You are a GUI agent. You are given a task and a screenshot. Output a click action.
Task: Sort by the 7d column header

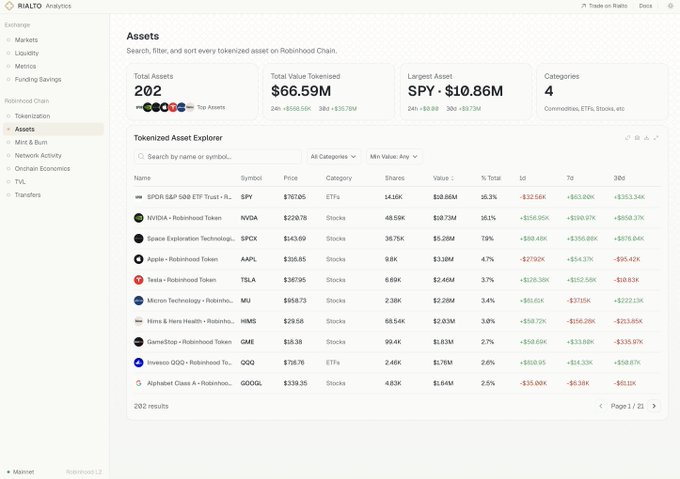coord(570,178)
